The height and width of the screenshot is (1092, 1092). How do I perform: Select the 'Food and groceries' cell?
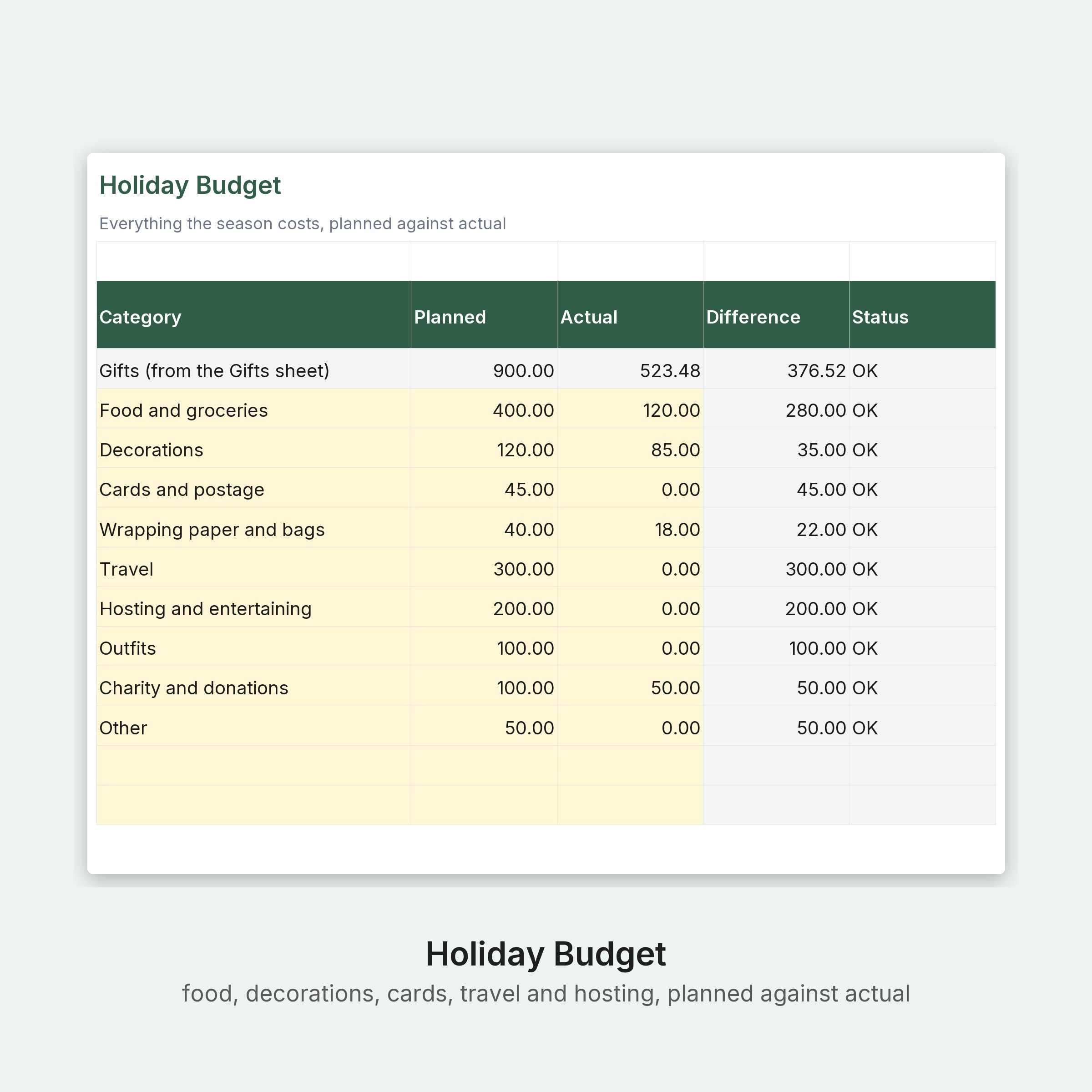[x=254, y=409]
